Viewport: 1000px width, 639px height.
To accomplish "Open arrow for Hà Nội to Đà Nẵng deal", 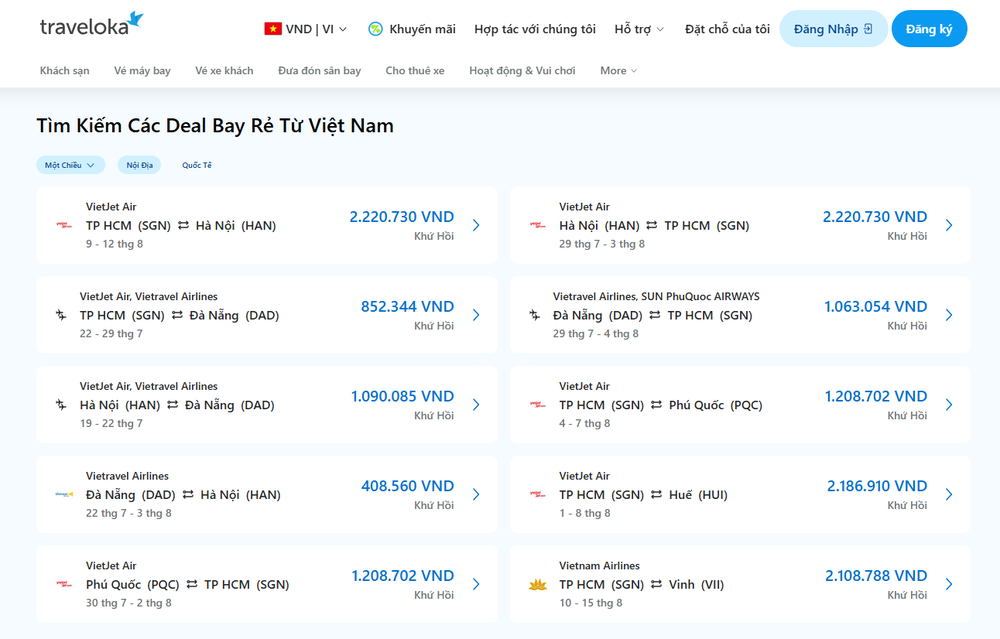I will 476,405.
